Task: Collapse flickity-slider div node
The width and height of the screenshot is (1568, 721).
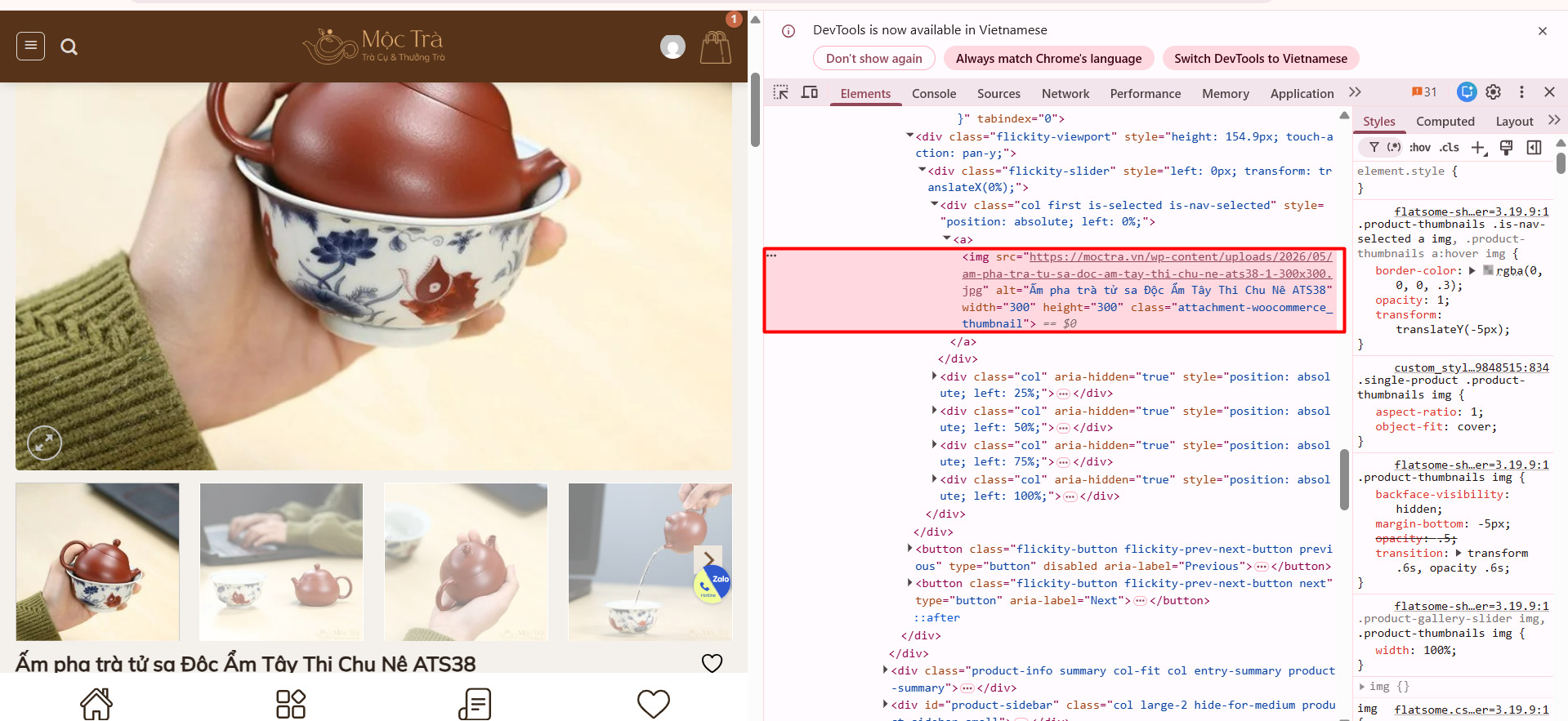Action: click(x=922, y=170)
